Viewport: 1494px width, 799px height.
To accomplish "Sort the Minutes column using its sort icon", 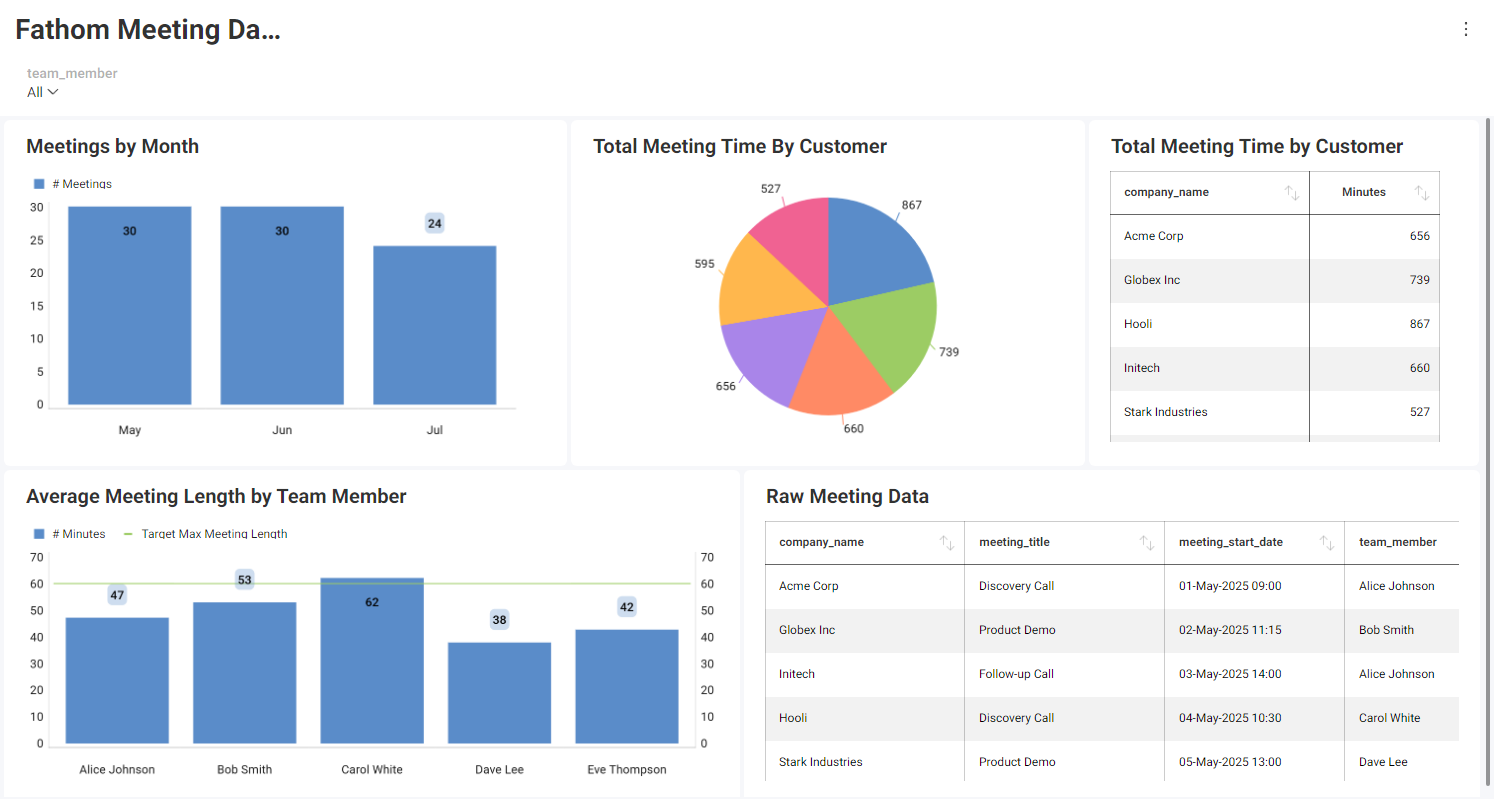I will 1424,192.
